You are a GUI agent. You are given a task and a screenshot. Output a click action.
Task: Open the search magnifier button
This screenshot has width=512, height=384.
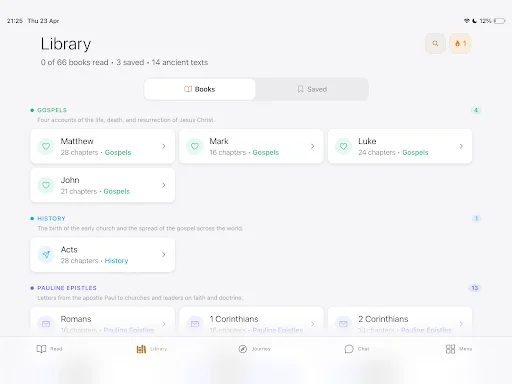(x=435, y=43)
